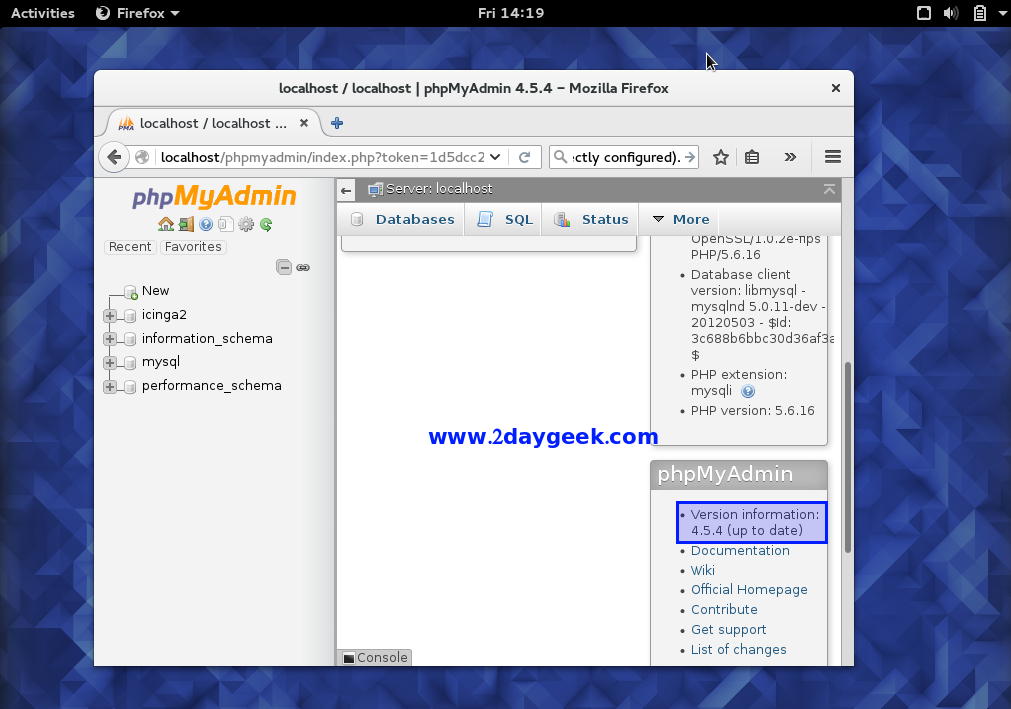Open a new Firefox tab
1011x709 pixels.
tap(337, 123)
